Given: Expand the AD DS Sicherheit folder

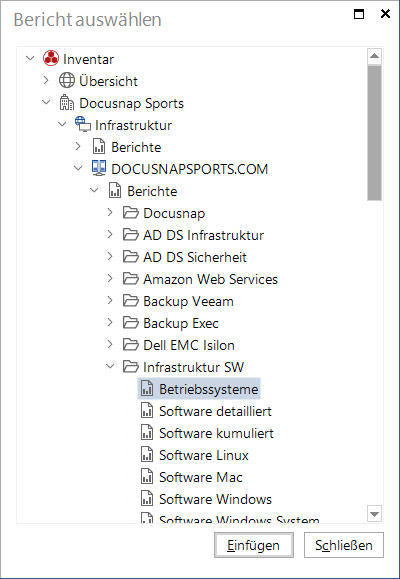Looking at the screenshot, I should [110, 256].
